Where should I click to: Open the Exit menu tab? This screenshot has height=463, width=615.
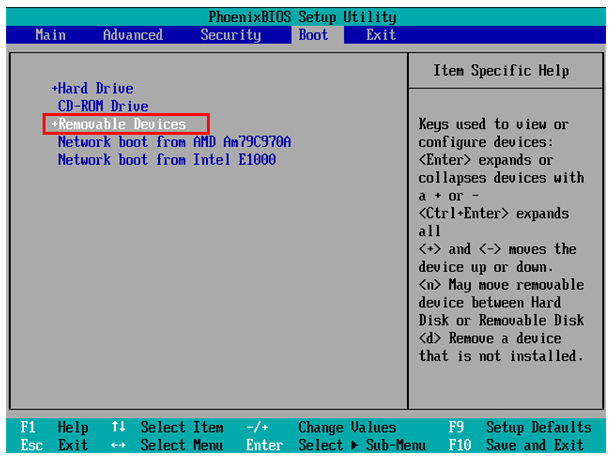click(381, 35)
